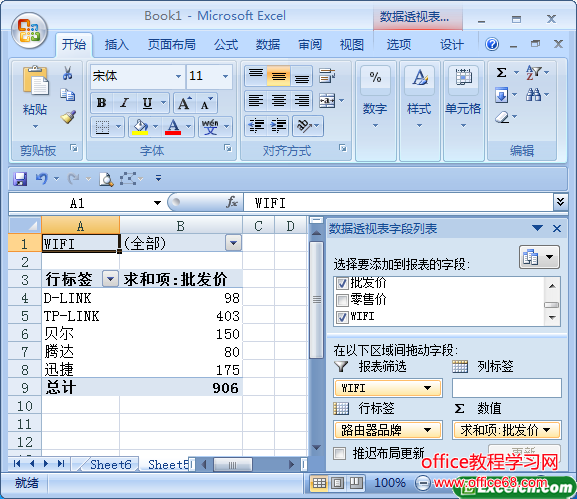Close the PivotTable field list pane
Screen dimensions: 577x499
click(557, 229)
